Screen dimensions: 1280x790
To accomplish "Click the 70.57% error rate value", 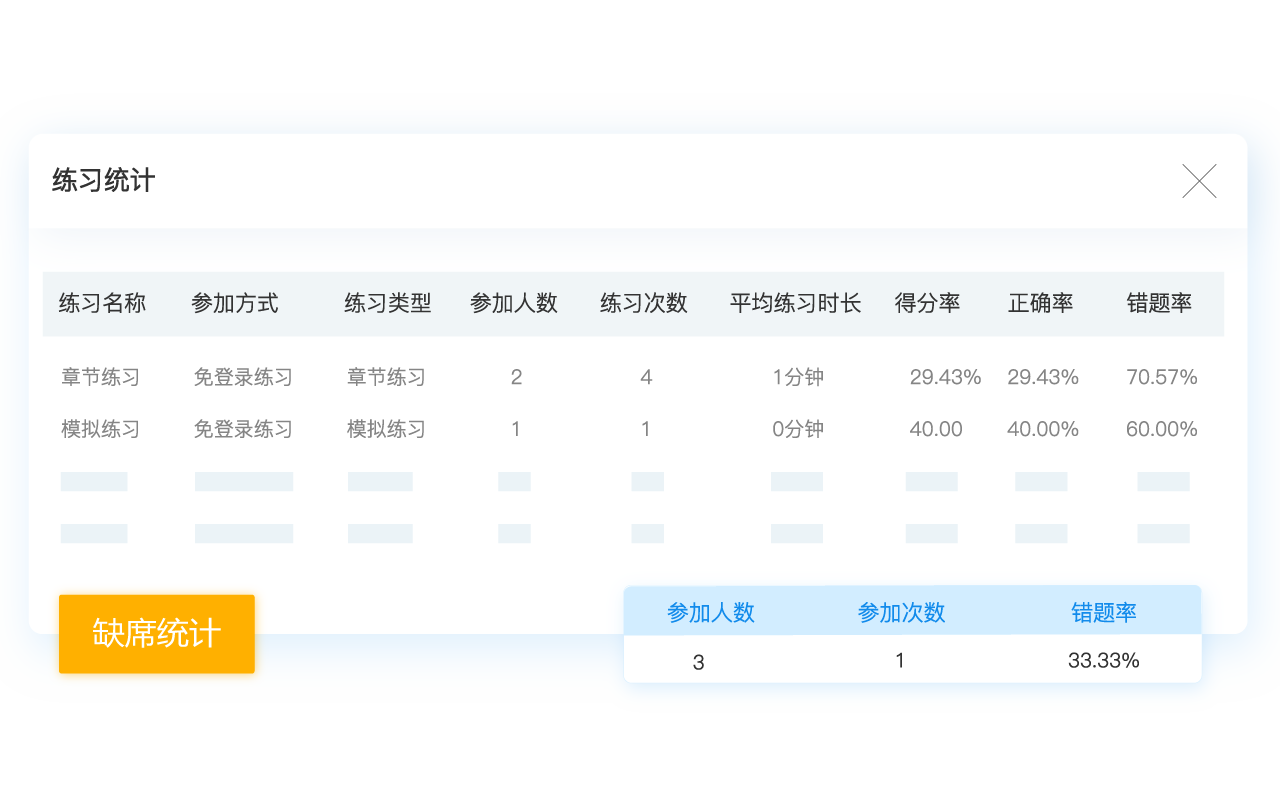I will 1161,378.
